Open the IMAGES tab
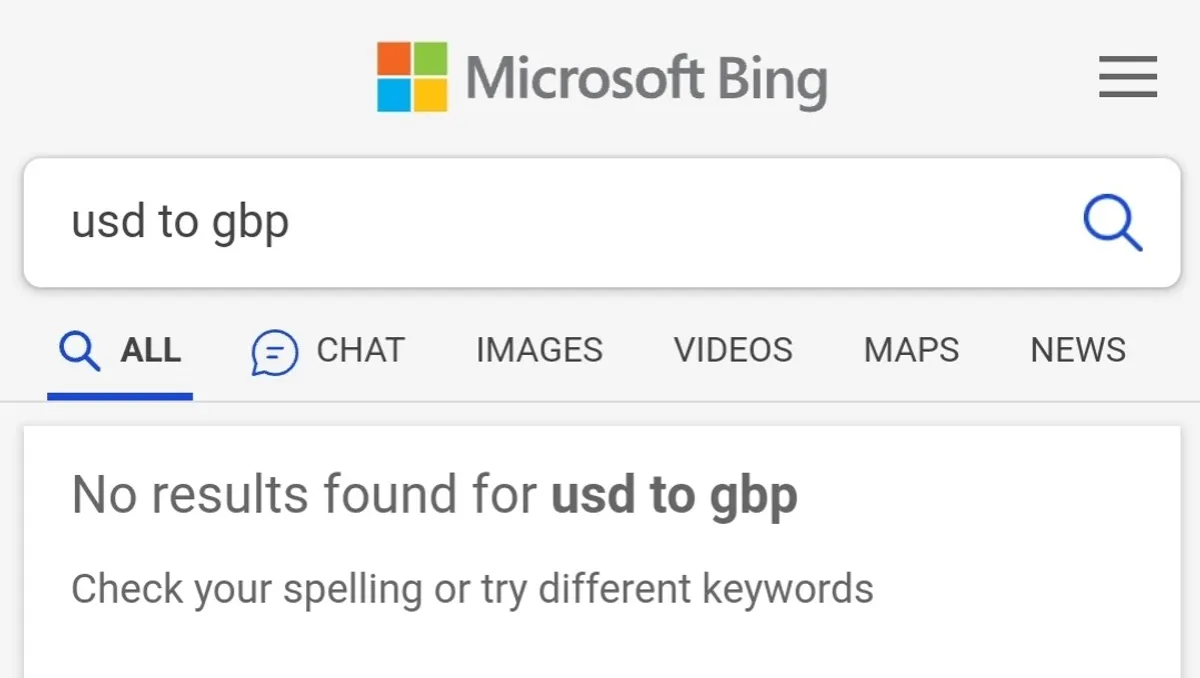 (x=539, y=351)
